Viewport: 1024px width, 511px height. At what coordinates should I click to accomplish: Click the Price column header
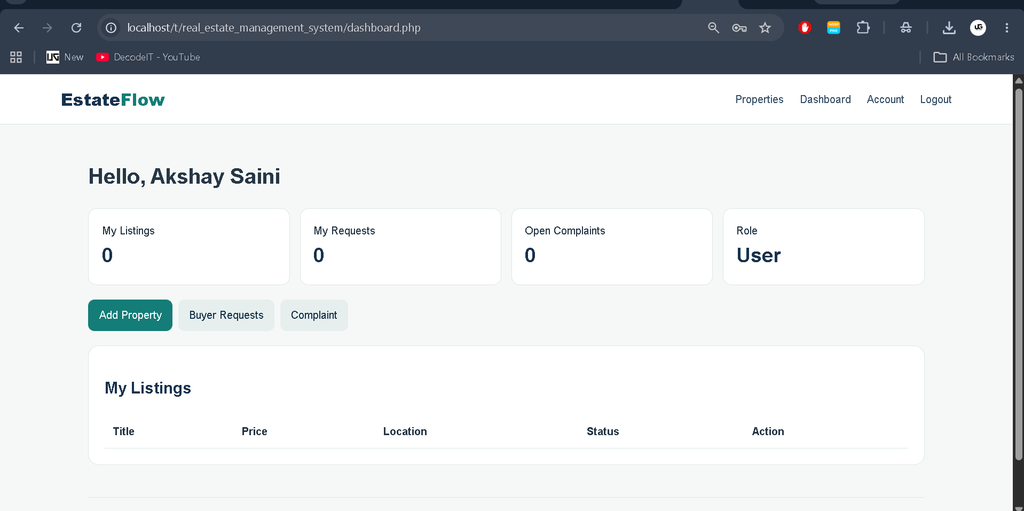[254, 431]
